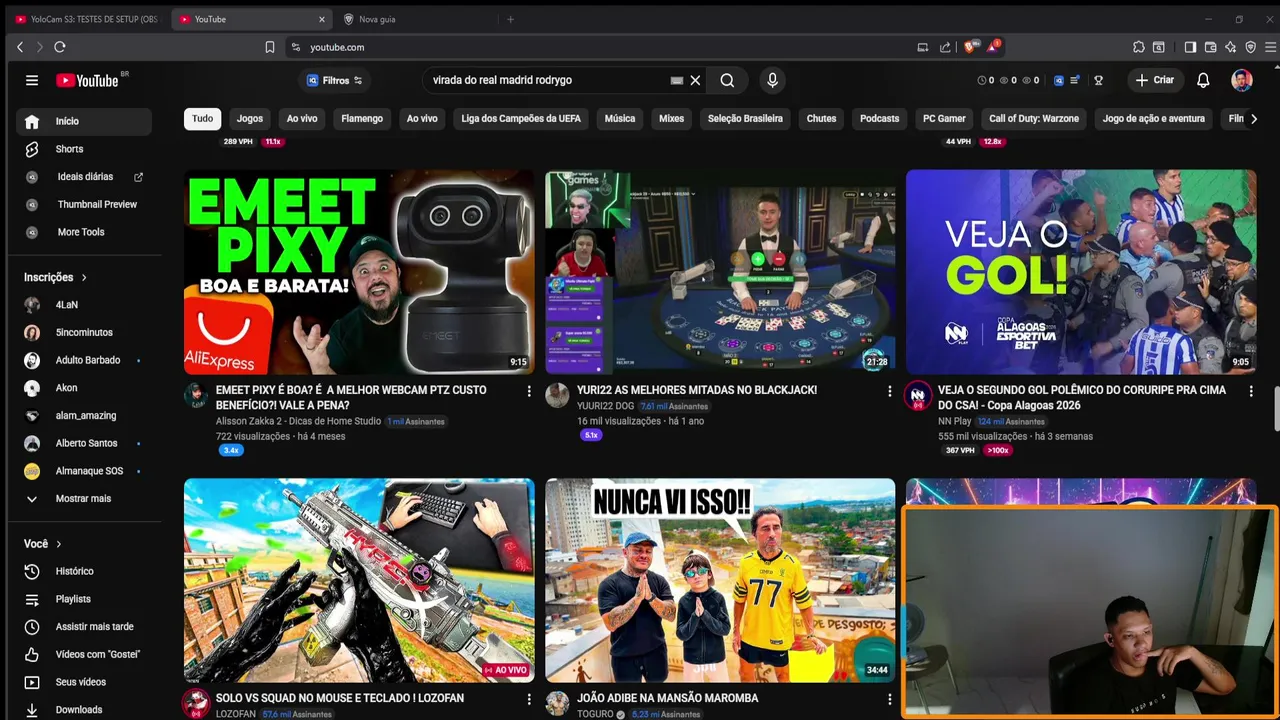The width and height of the screenshot is (1280, 720).
Task: Open options menu for YURI22 Blackjack video
Action: (x=890, y=391)
